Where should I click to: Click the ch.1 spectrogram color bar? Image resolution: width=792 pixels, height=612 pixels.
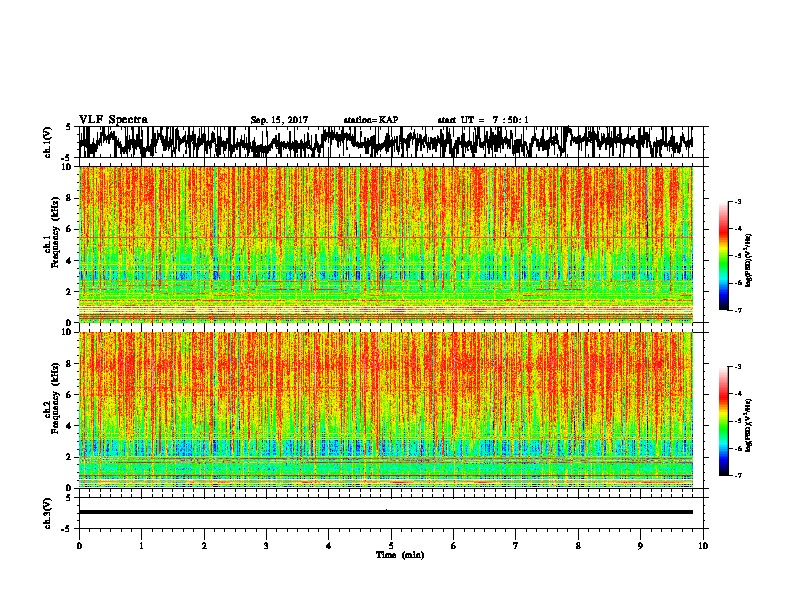pyautogui.click(x=723, y=256)
